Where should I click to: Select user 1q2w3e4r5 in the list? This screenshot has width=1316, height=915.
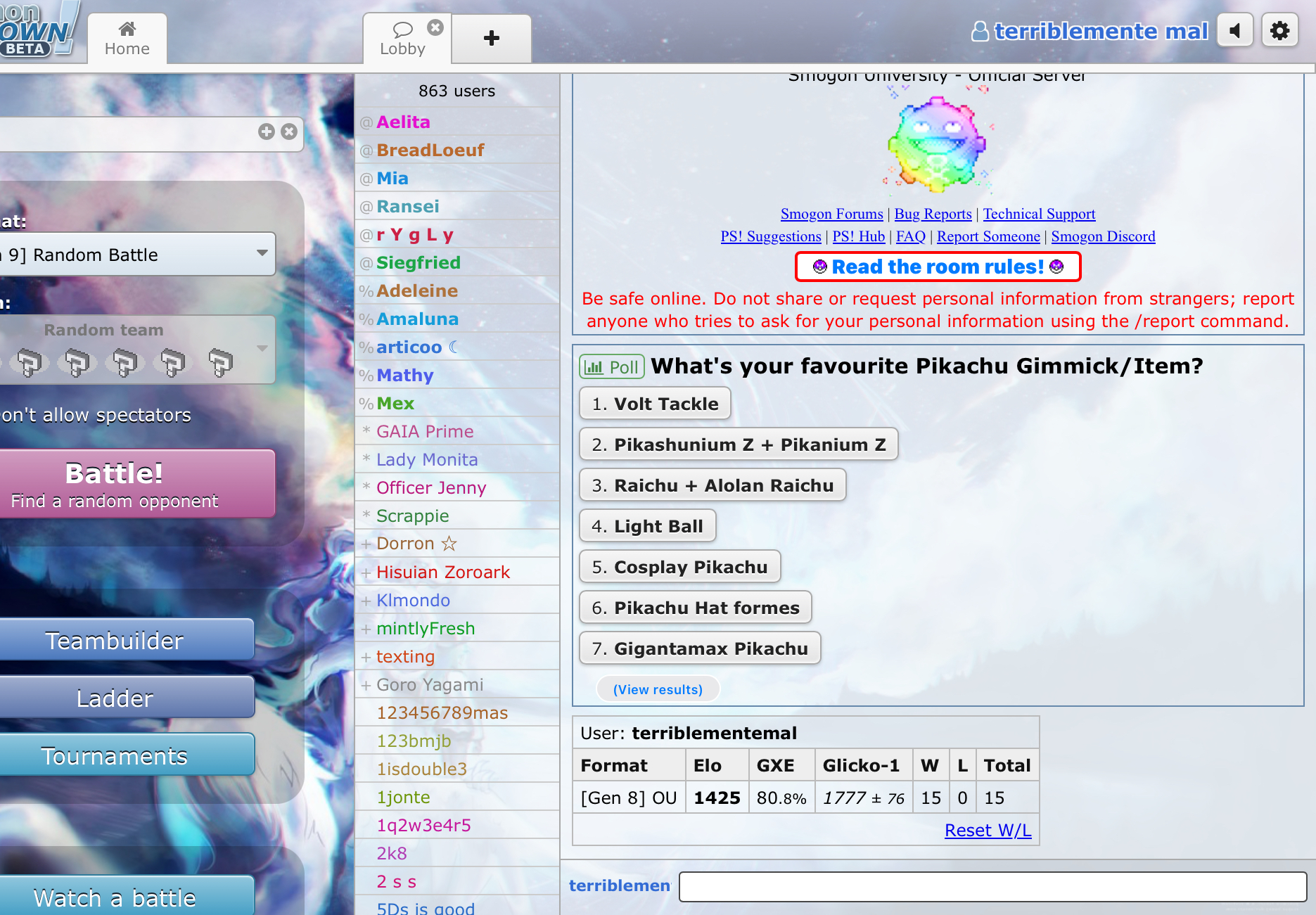point(457,825)
